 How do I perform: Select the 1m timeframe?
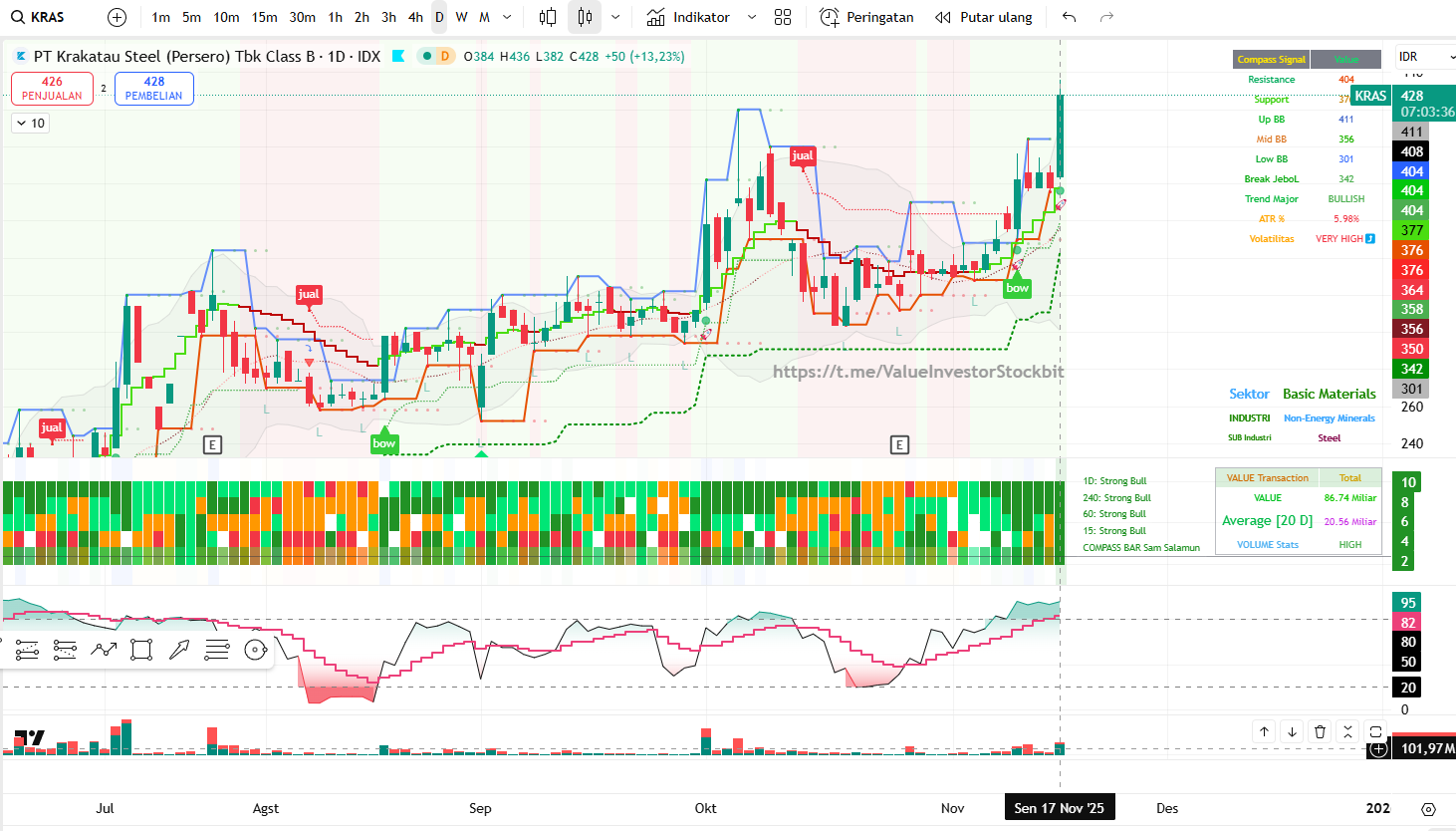click(x=161, y=17)
